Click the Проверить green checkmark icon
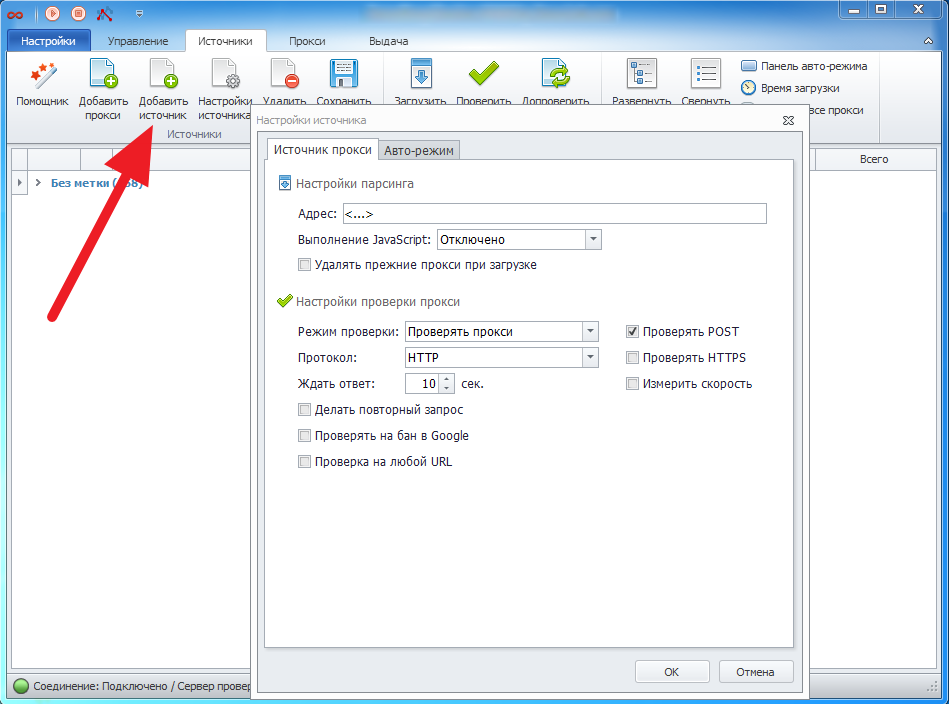The height and width of the screenshot is (704, 949). click(x=484, y=76)
